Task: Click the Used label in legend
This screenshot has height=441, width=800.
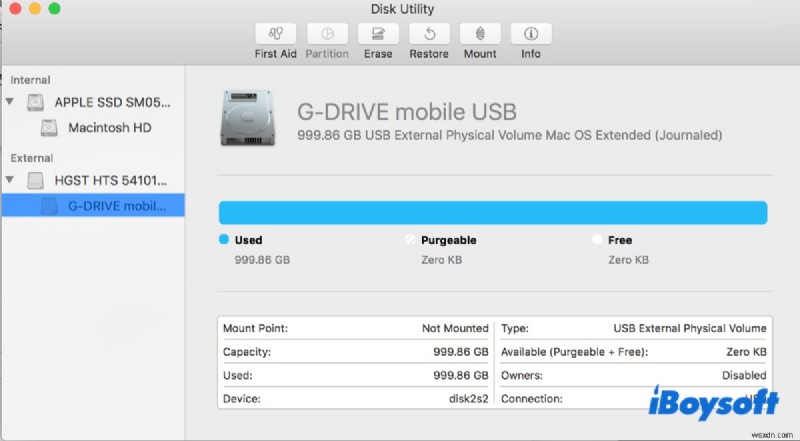Action: 248,240
